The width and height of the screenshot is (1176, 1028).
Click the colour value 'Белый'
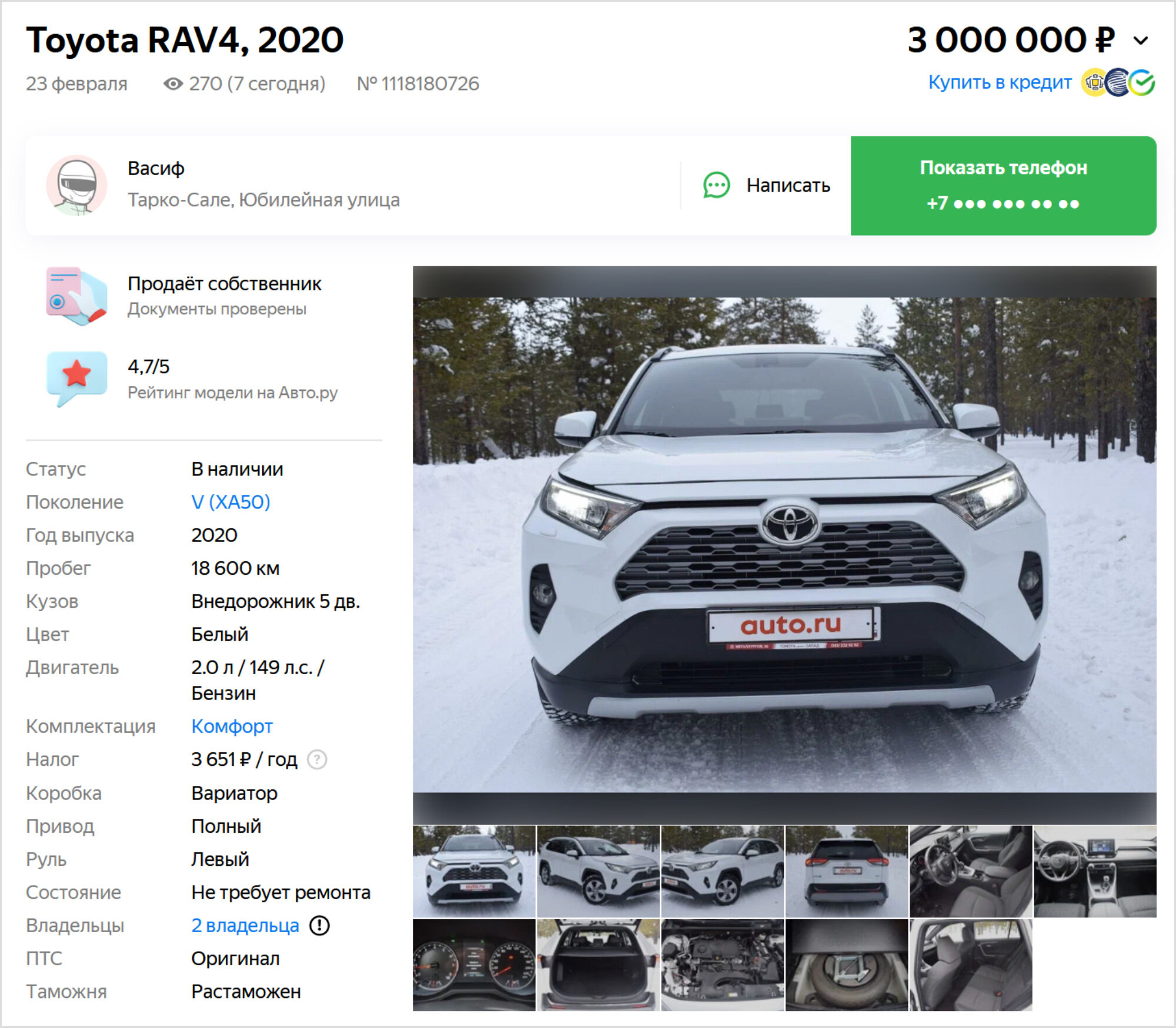(220, 634)
